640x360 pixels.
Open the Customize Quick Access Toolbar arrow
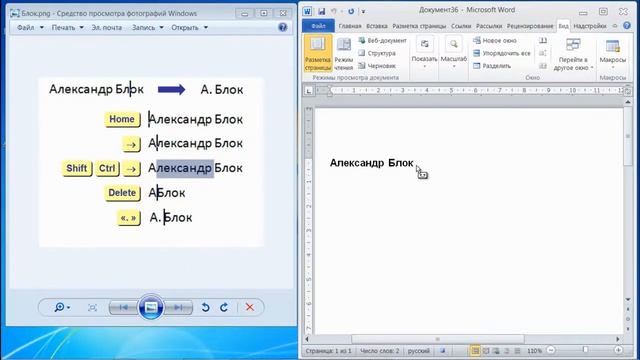363,11
